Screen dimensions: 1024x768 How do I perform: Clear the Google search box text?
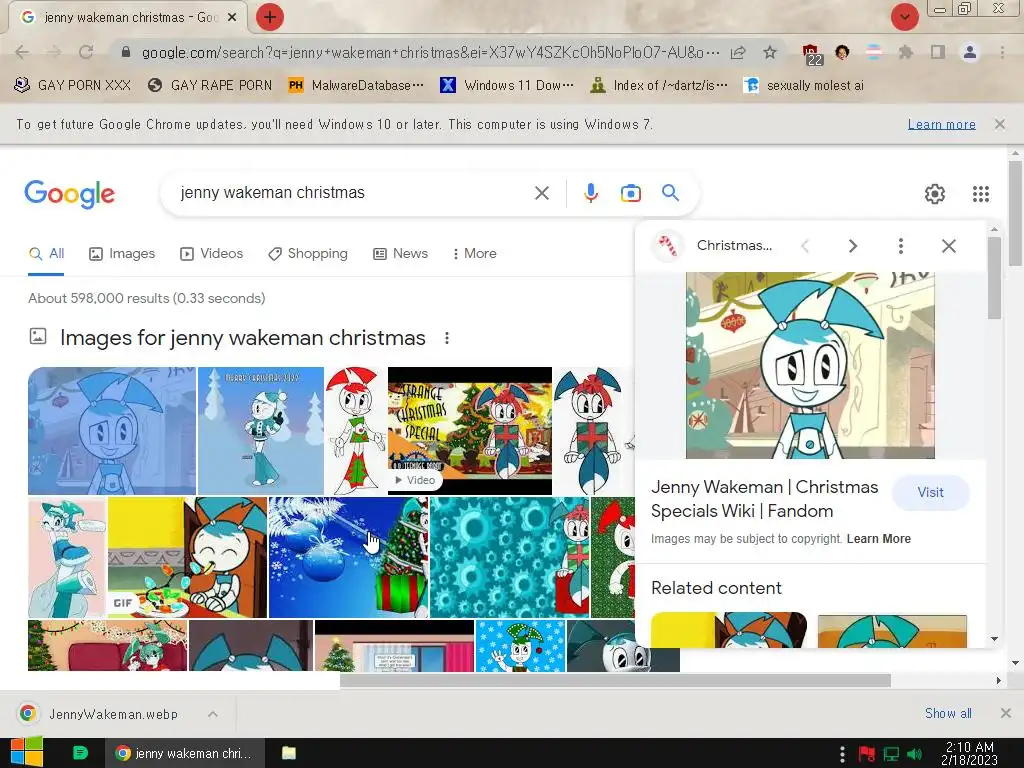tap(541, 193)
